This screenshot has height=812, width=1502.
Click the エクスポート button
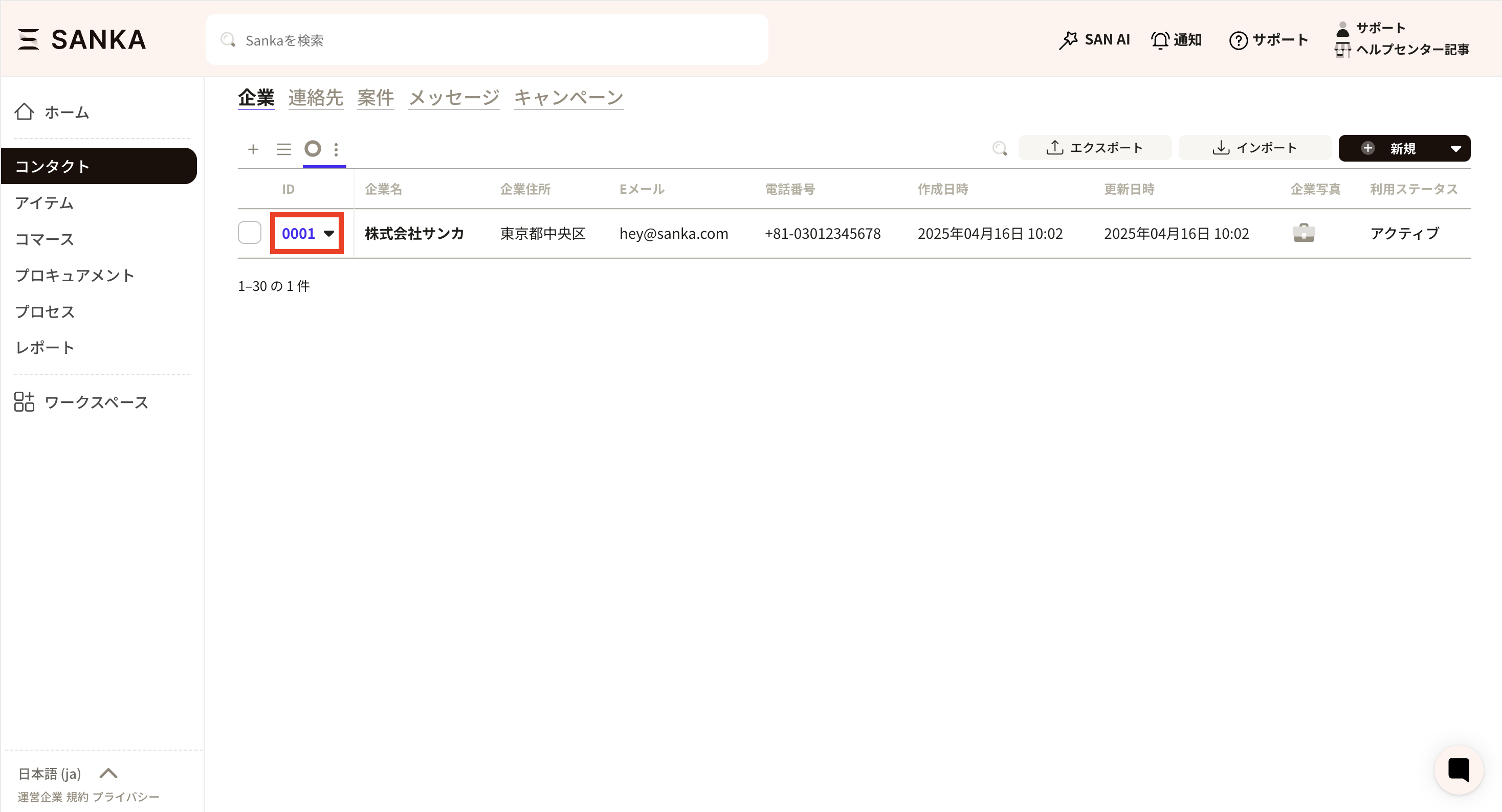(x=1094, y=147)
